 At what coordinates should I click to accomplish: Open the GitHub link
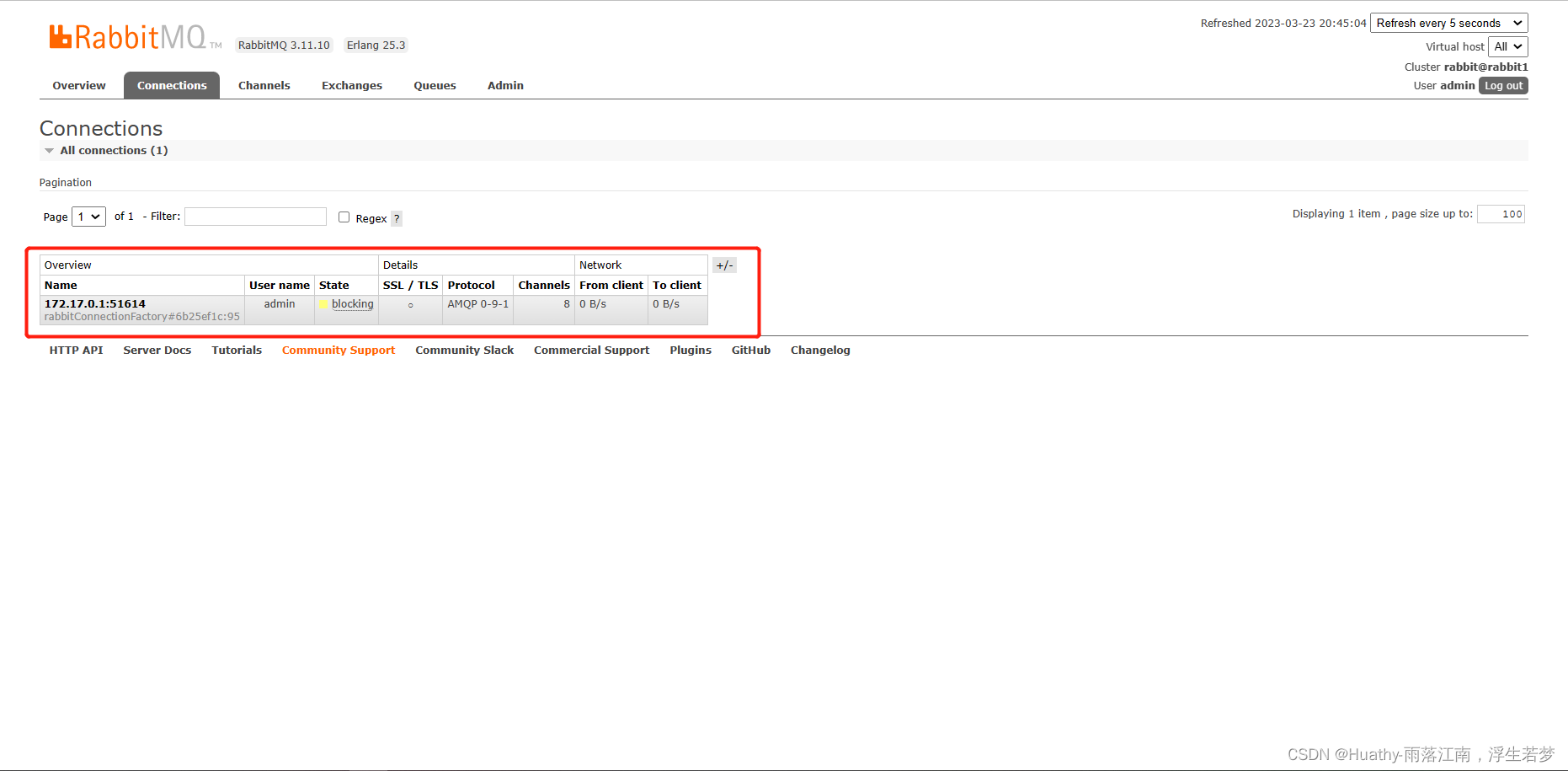click(x=750, y=350)
